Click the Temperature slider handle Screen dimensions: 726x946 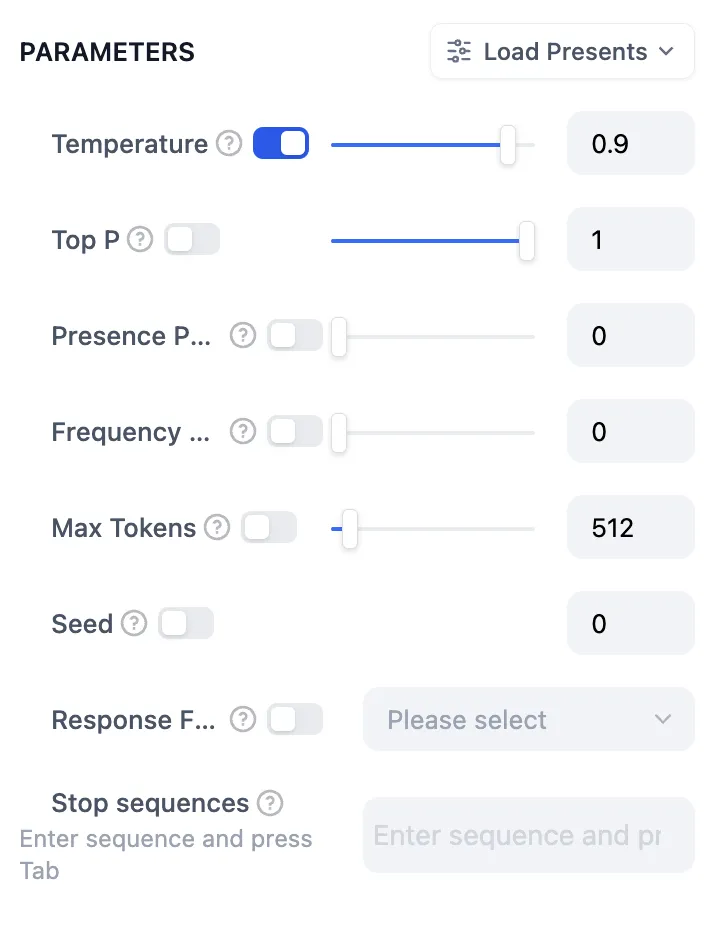tap(508, 145)
